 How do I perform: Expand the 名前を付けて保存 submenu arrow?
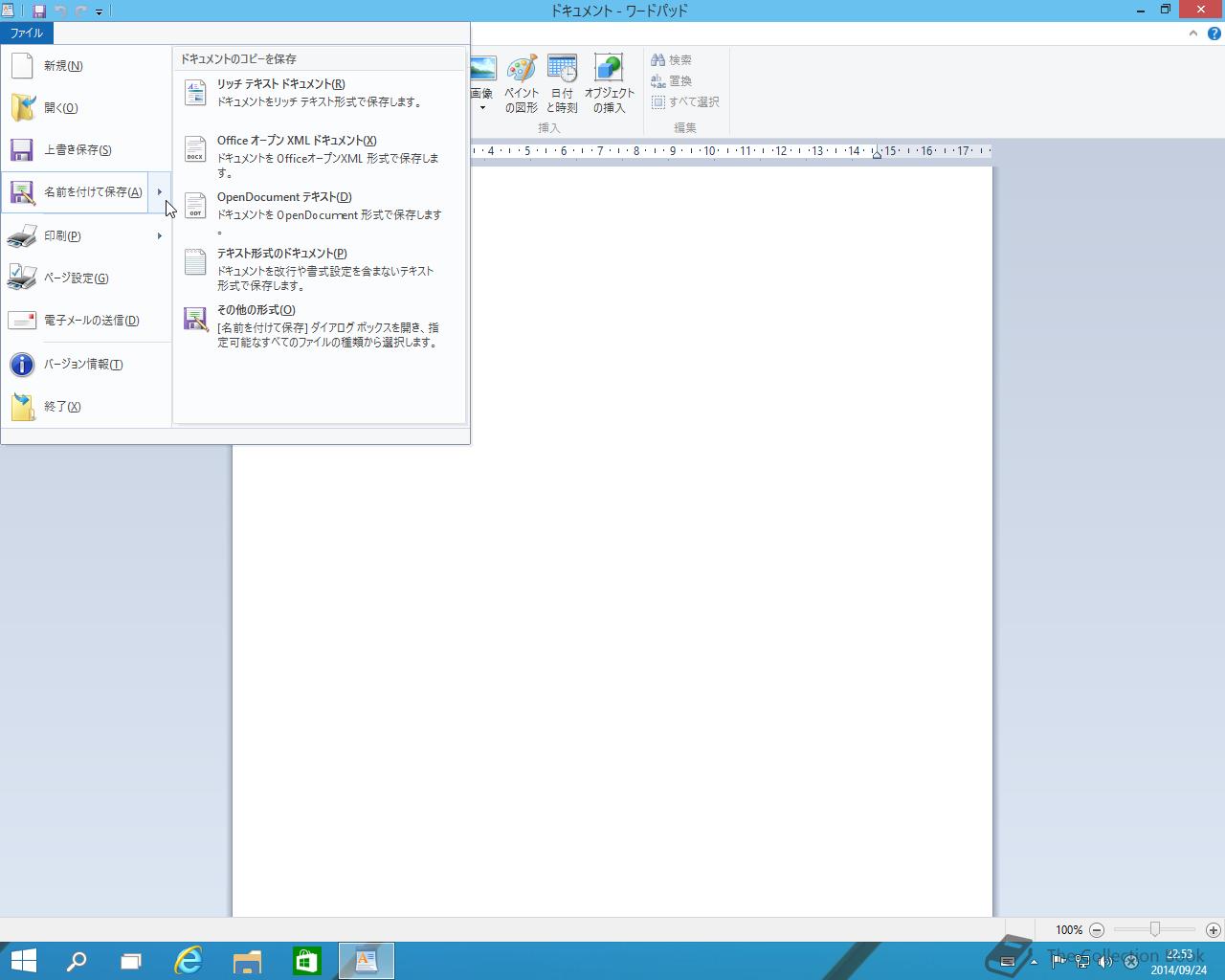click(160, 192)
